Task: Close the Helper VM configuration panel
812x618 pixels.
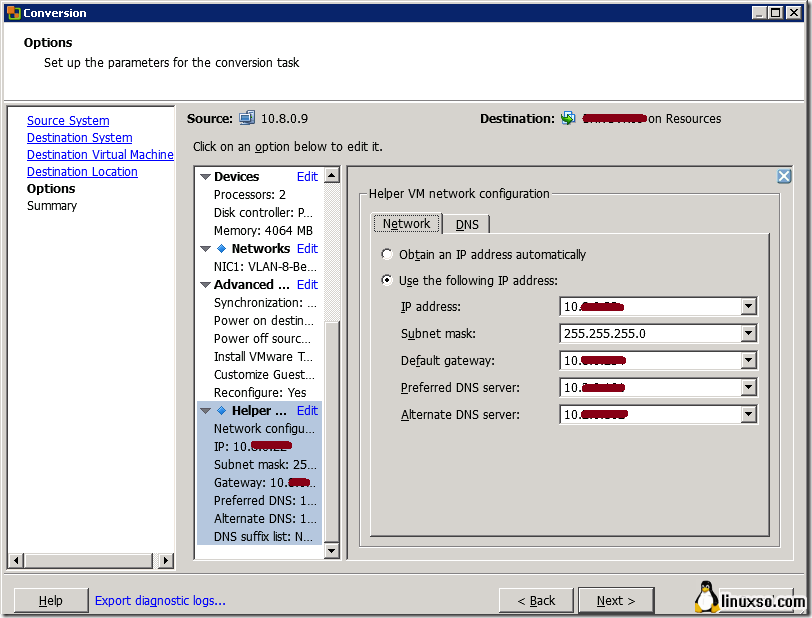Action: (784, 176)
